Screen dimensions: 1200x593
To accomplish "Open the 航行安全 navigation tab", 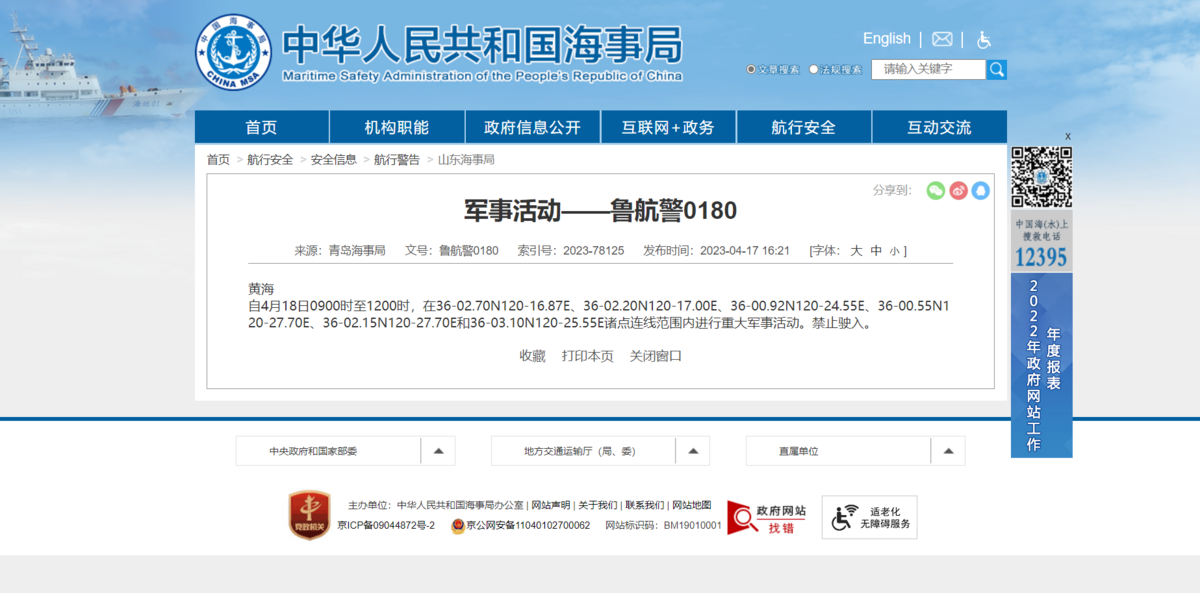I will (x=804, y=127).
